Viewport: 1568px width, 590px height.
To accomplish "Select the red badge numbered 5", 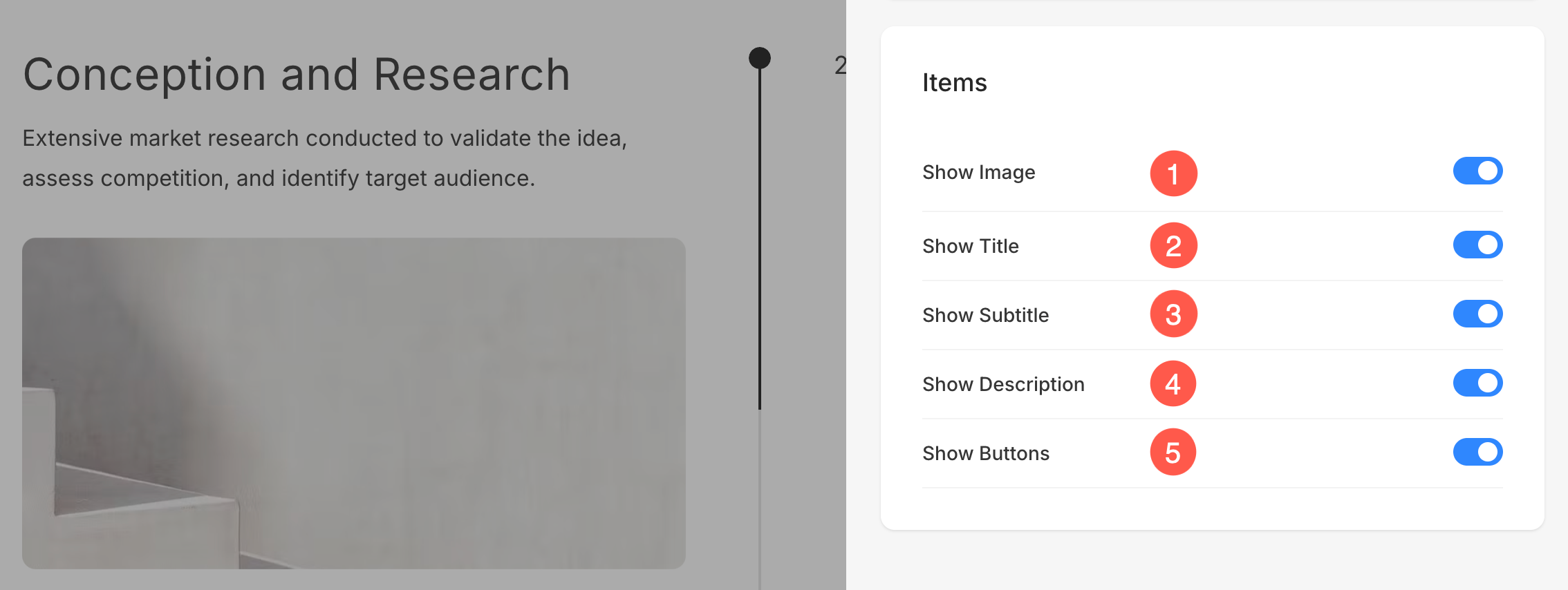I will click(x=1173, y=452).
